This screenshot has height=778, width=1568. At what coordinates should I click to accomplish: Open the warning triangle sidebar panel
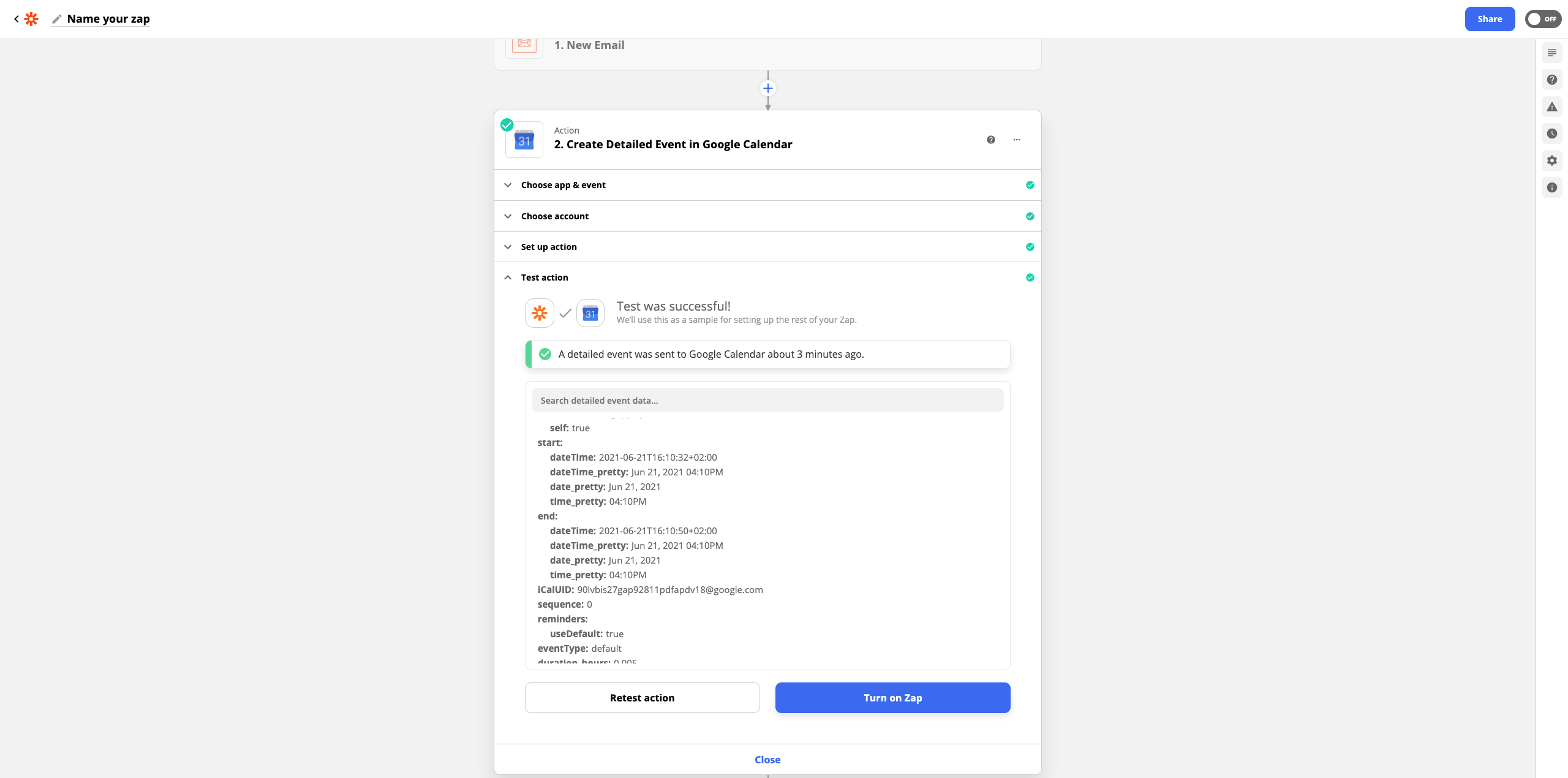tap(1551, 107)
